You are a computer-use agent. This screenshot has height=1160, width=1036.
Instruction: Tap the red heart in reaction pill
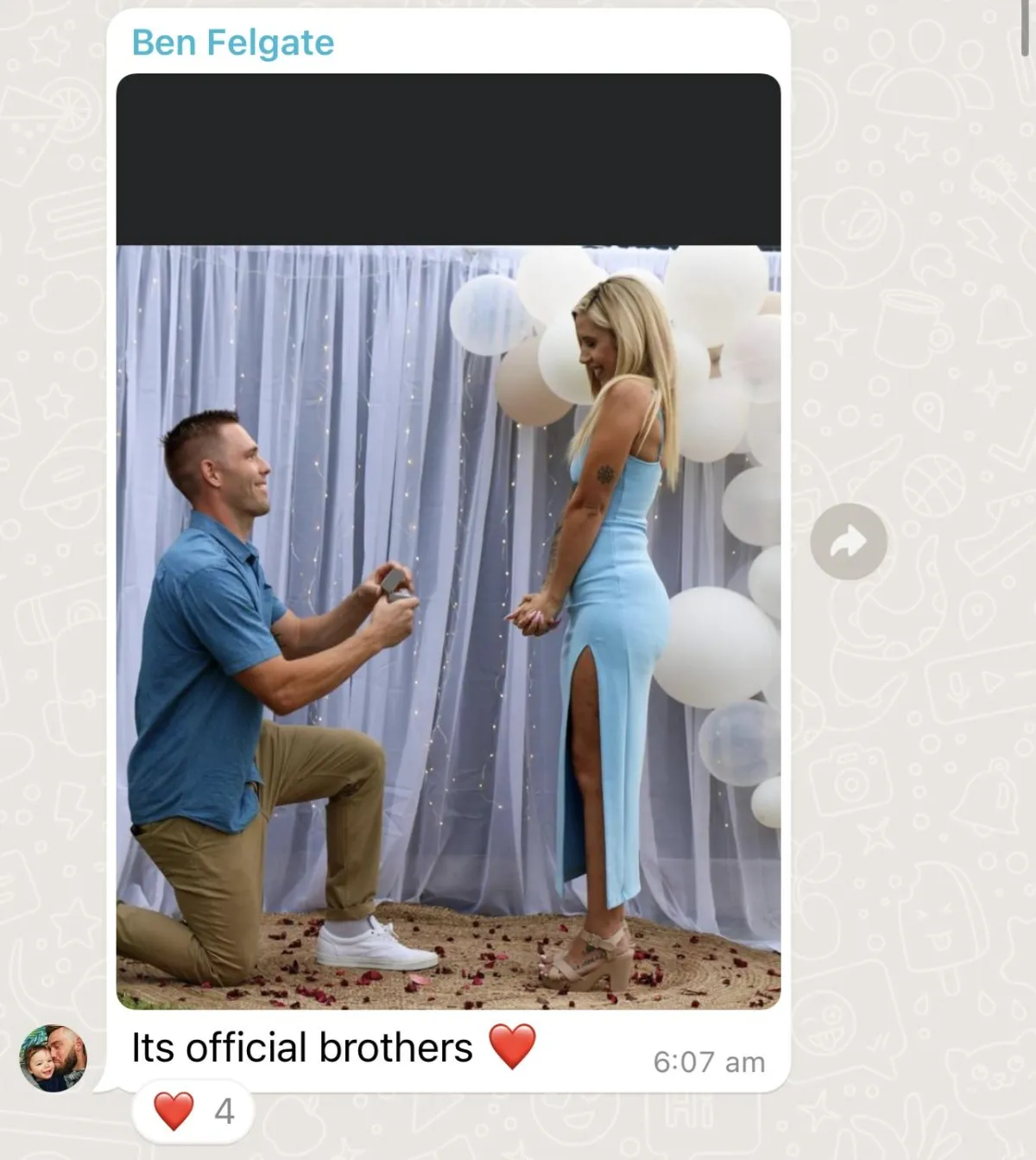point(174,1111)
